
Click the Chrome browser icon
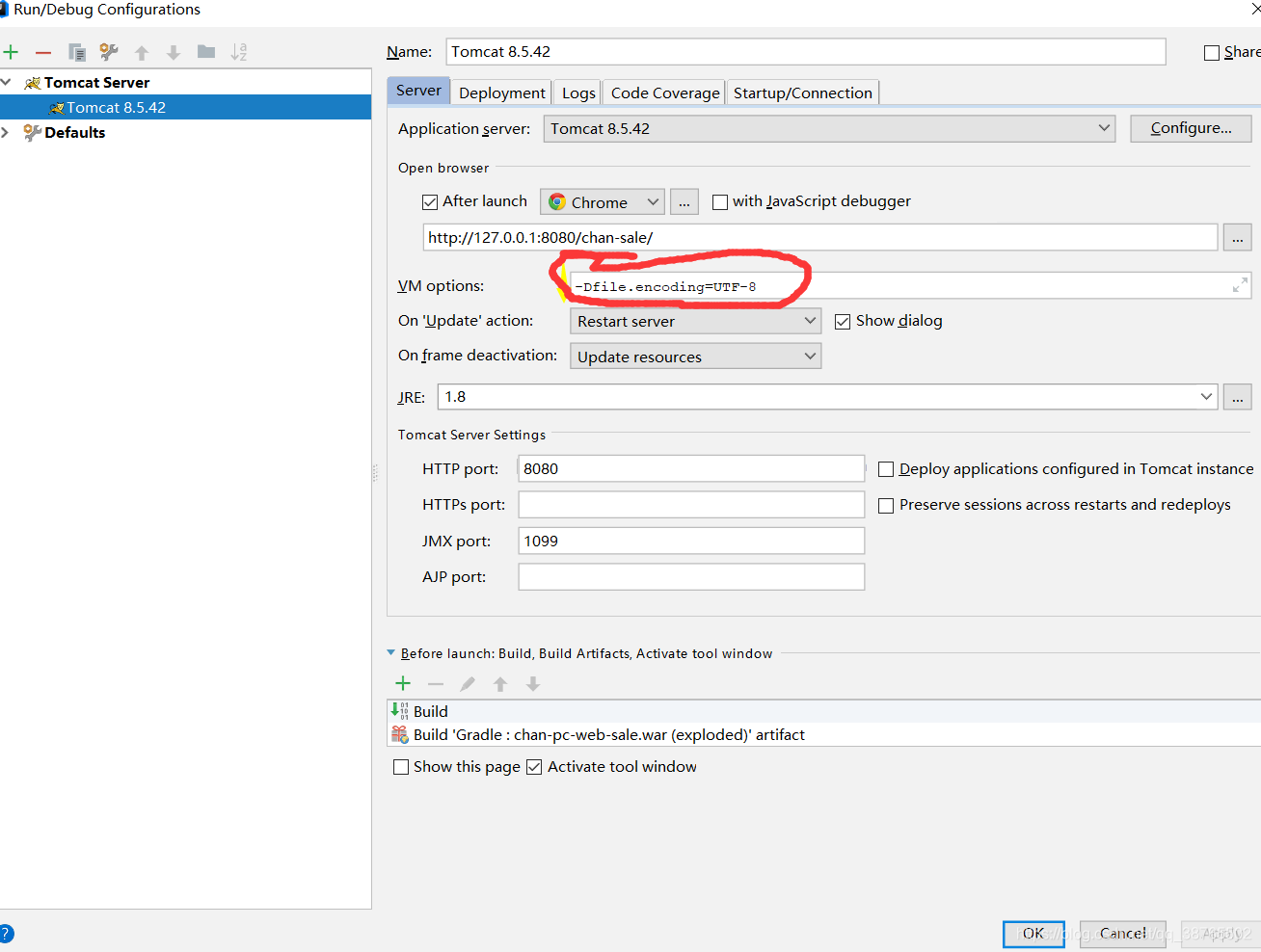pos(557,202)
